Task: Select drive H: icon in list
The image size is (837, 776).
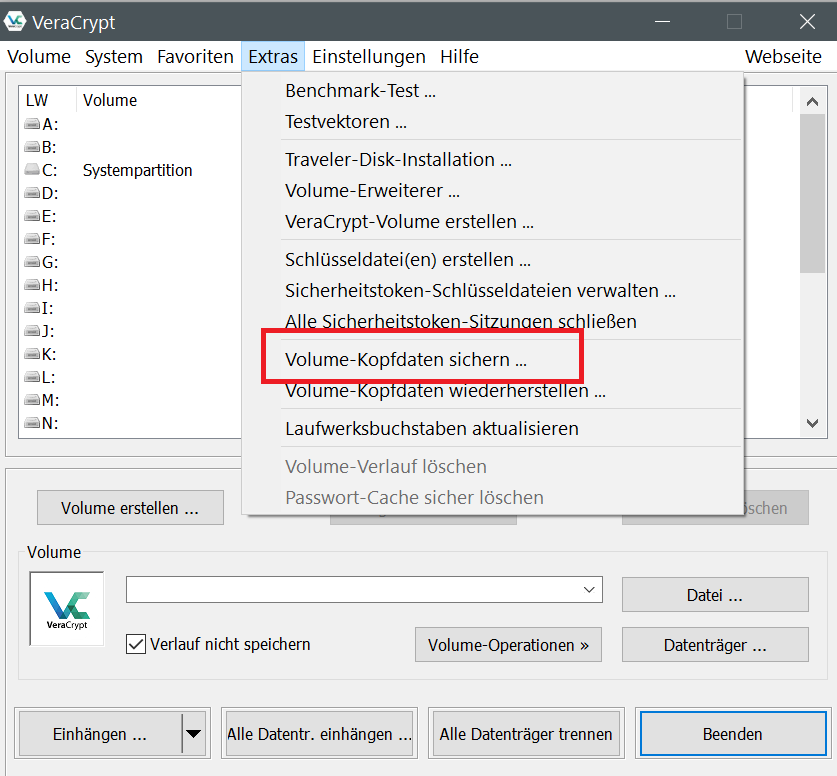Action: tap(32, 284)
